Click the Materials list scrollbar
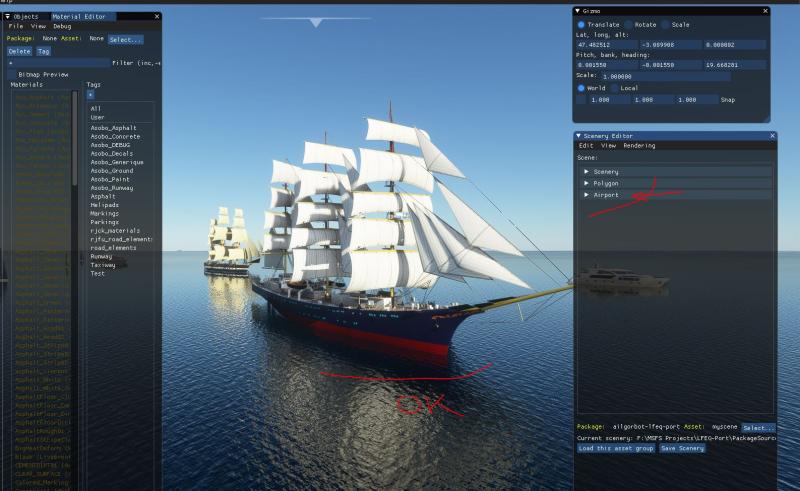Screen dimensions: 800x491 [x=74, y=138]
